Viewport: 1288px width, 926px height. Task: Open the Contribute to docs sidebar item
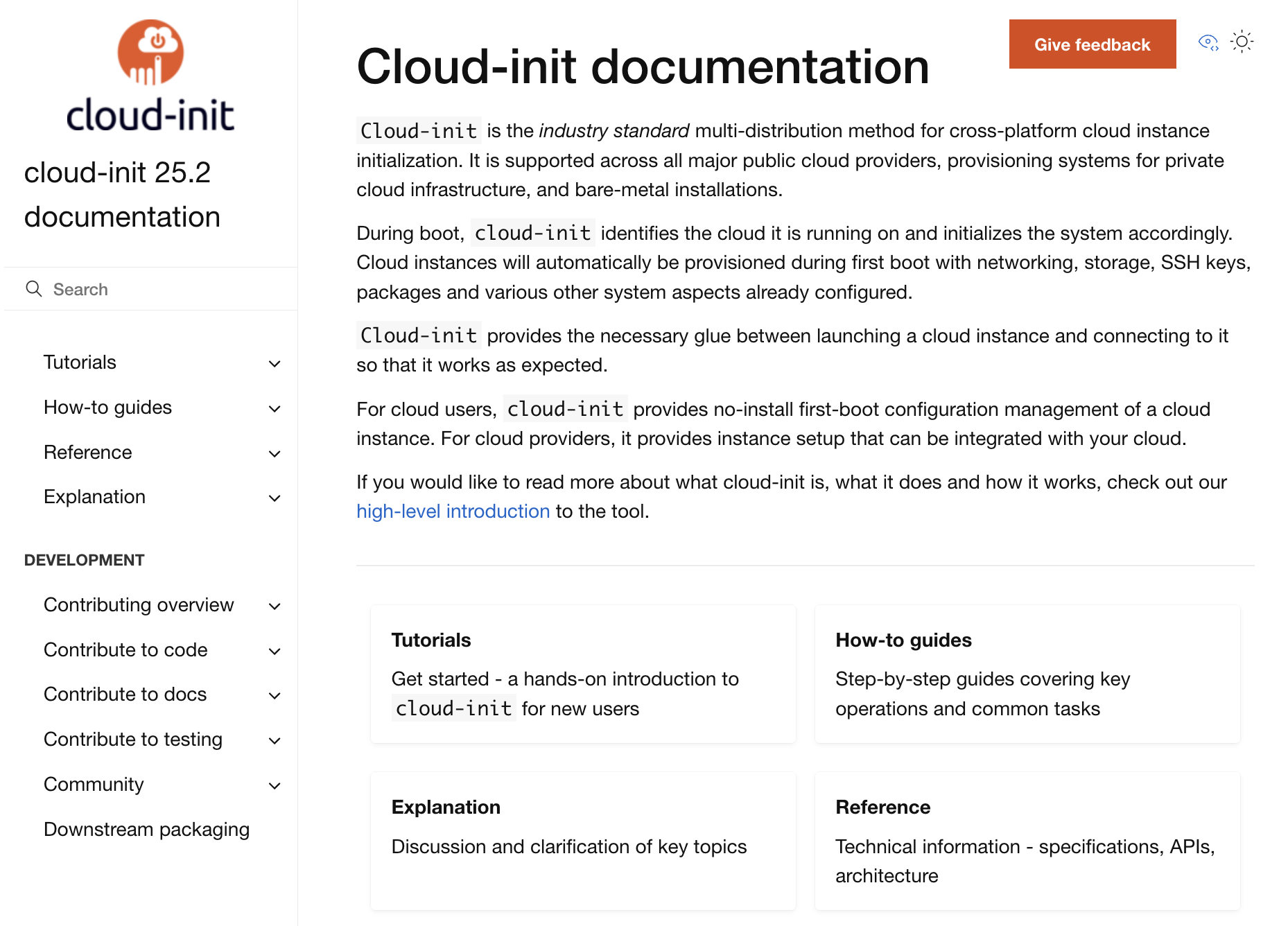pos(125,694)
